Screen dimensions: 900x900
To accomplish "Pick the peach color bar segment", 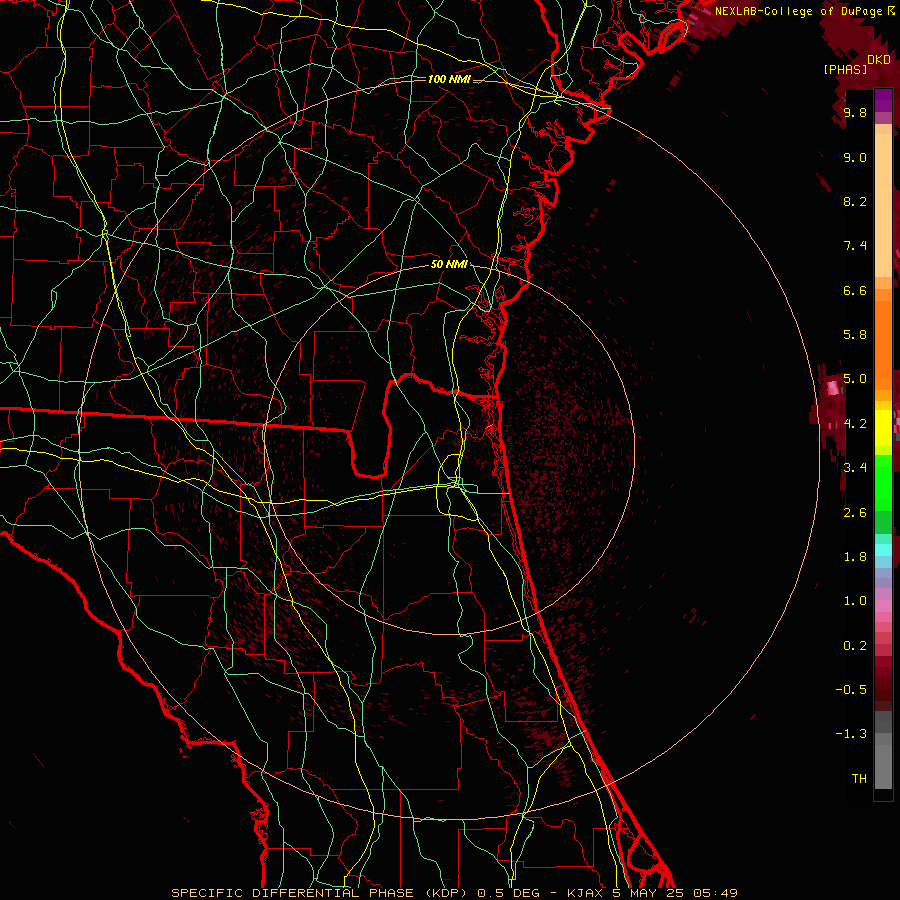I will 883,207.
